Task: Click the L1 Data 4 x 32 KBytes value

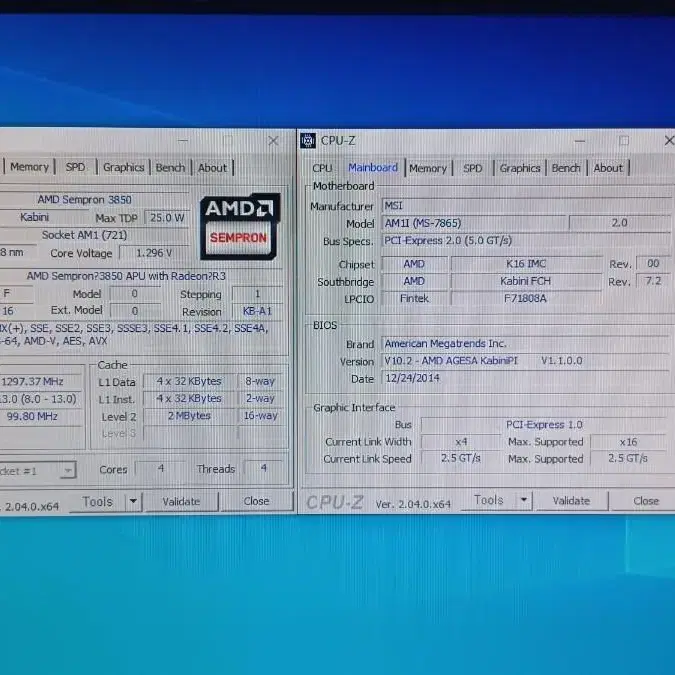Action: [x=189, y=381]
